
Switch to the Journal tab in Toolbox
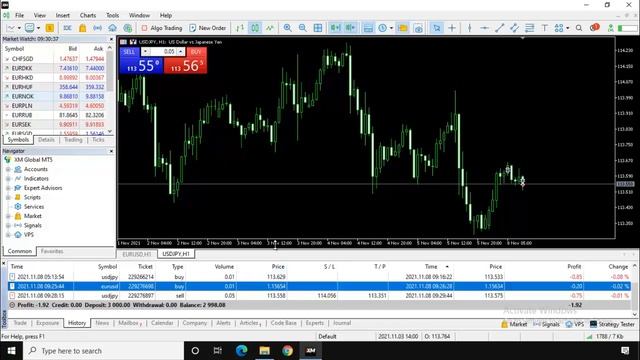tap(342, 323)
